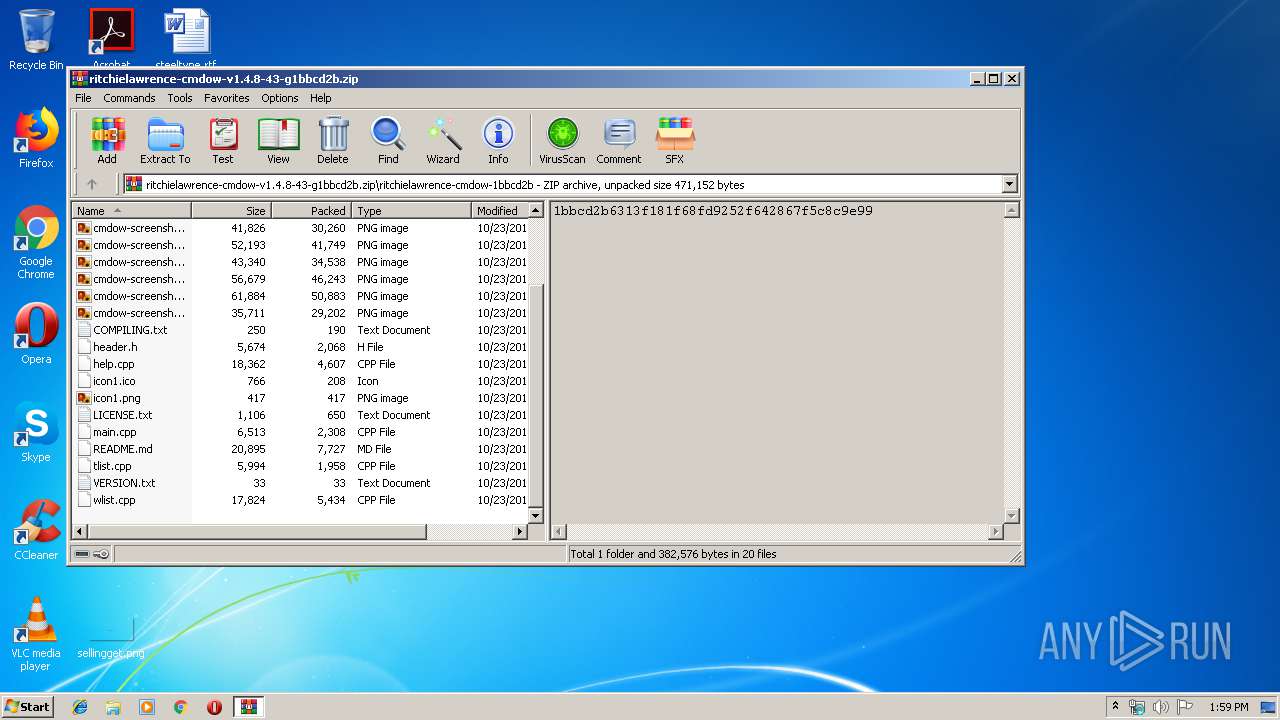Show hidden tray icons arrow
Screen dimensions: 1280x720
coord(1115,707)
